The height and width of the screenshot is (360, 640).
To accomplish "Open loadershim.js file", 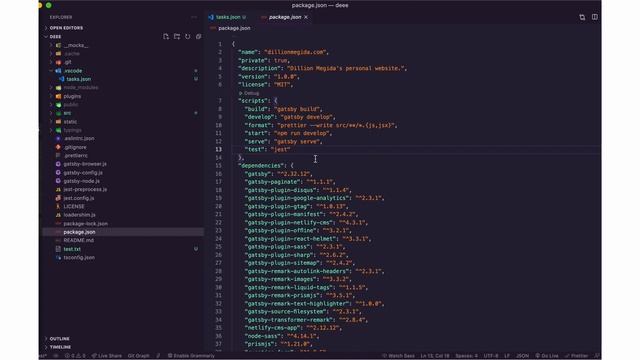I will point(79,215).
